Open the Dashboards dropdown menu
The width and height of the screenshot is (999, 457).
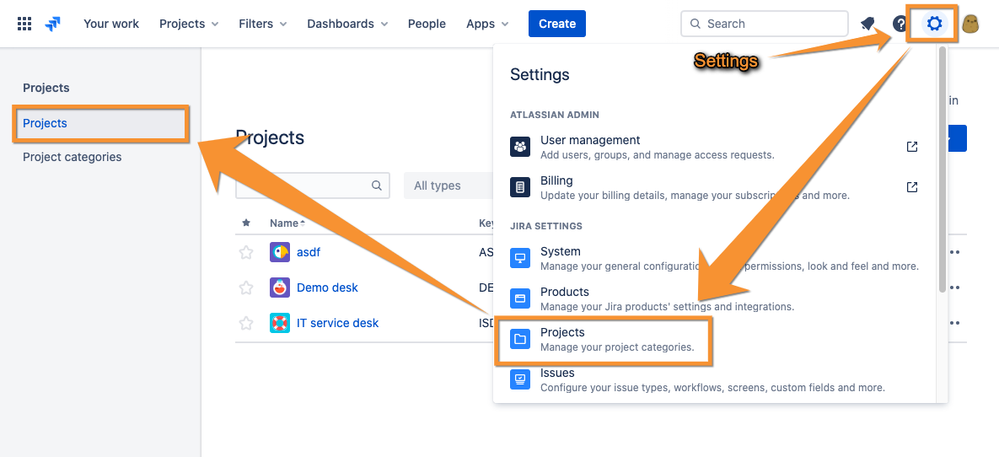[347, 24]
